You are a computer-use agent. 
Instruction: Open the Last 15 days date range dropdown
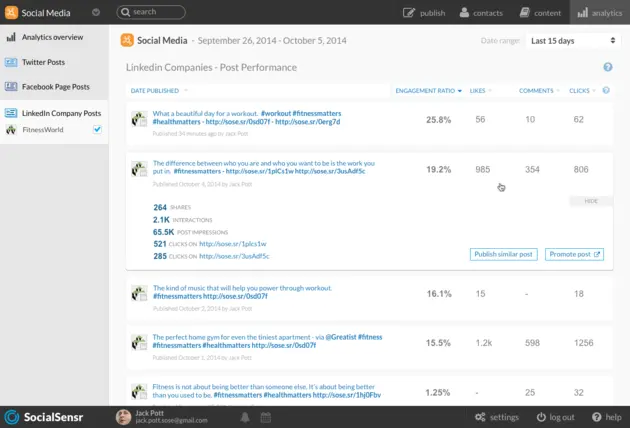point(573,41)
